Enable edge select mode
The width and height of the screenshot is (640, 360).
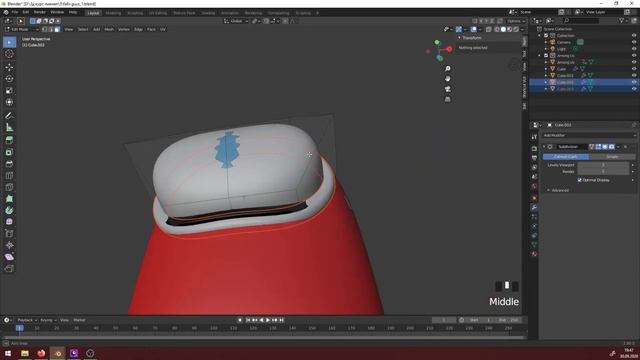click(51, 29)
